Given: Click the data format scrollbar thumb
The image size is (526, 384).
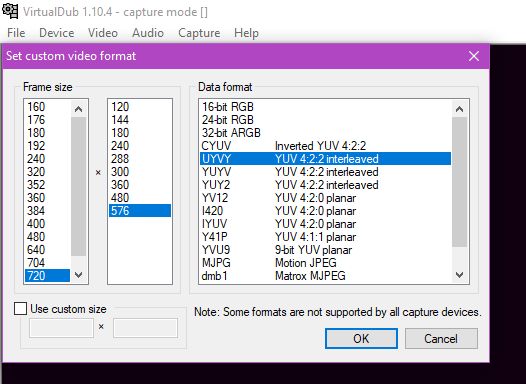Looking at the screenshot, I should click(x=459, y=182).
